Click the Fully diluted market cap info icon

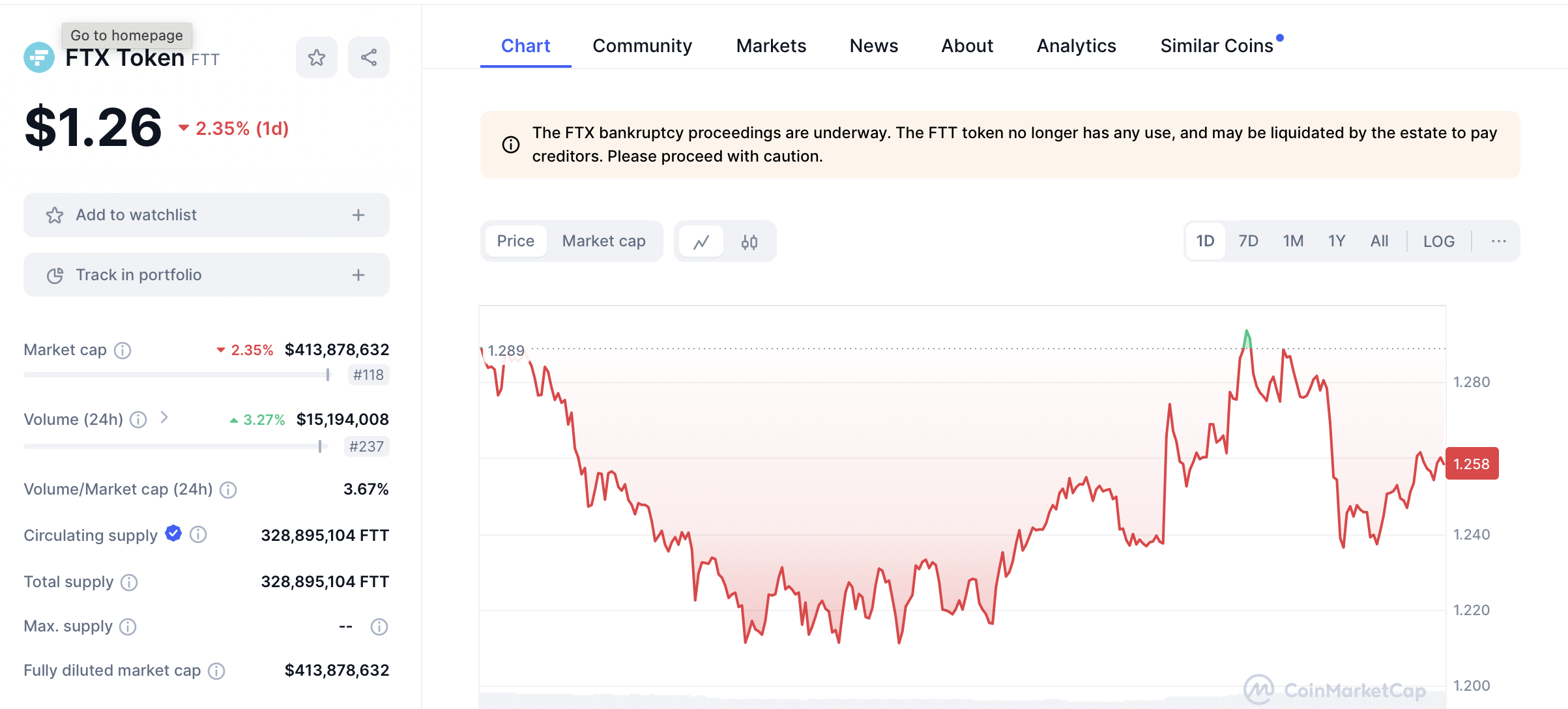click(216, 671)
